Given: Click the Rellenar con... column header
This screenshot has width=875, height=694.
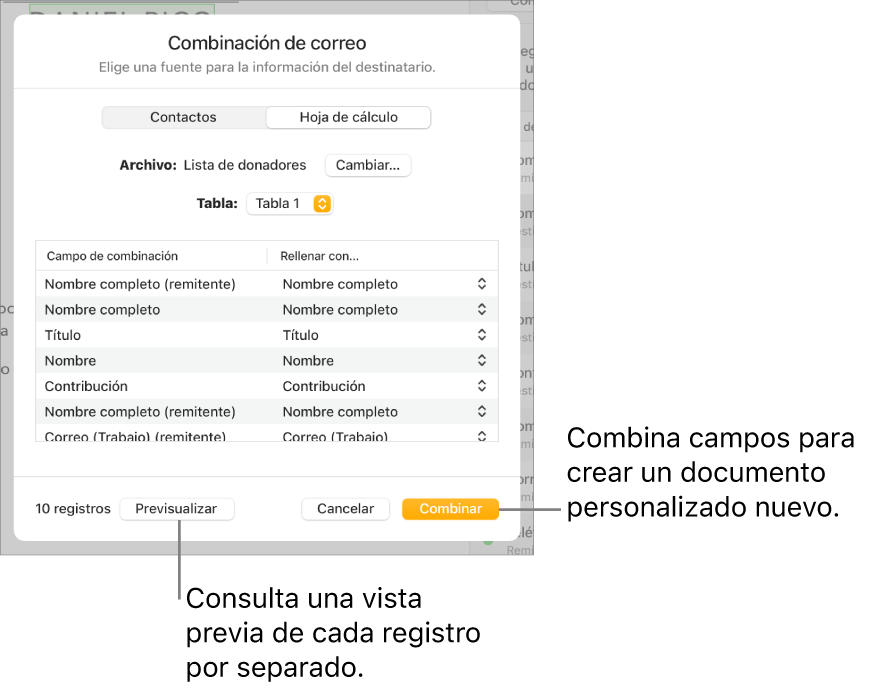Looking at the screenshot, I should 319,256.
